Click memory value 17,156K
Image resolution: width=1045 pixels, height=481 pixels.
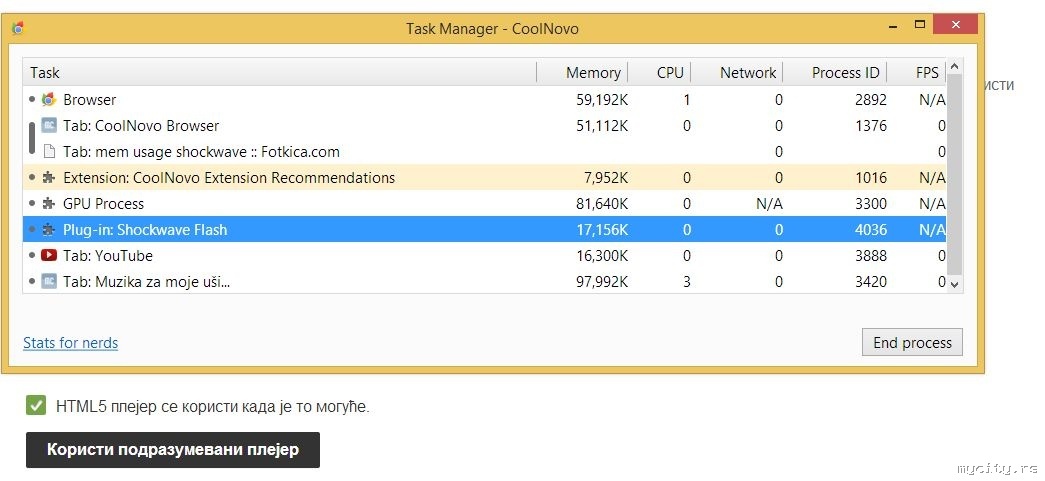(602, 229)
